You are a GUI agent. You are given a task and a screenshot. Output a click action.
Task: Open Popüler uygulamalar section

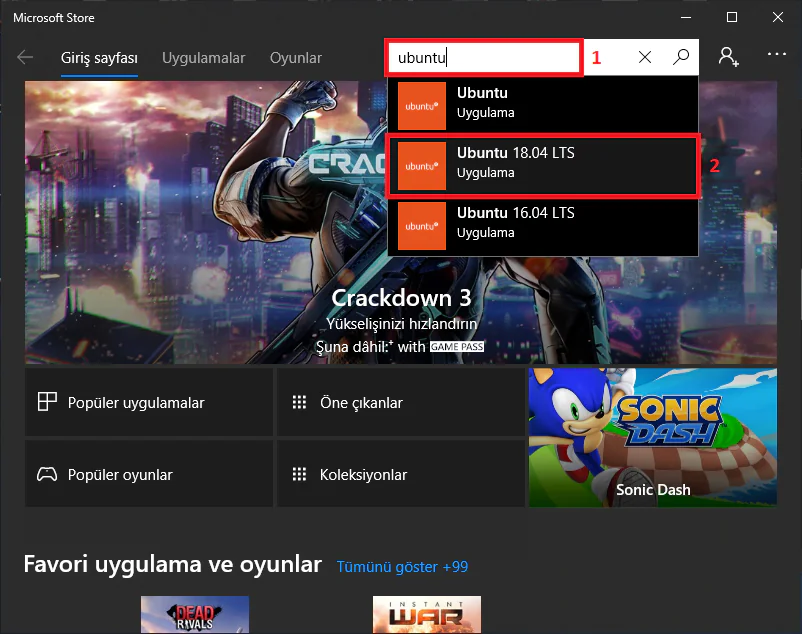coord(149,402)
